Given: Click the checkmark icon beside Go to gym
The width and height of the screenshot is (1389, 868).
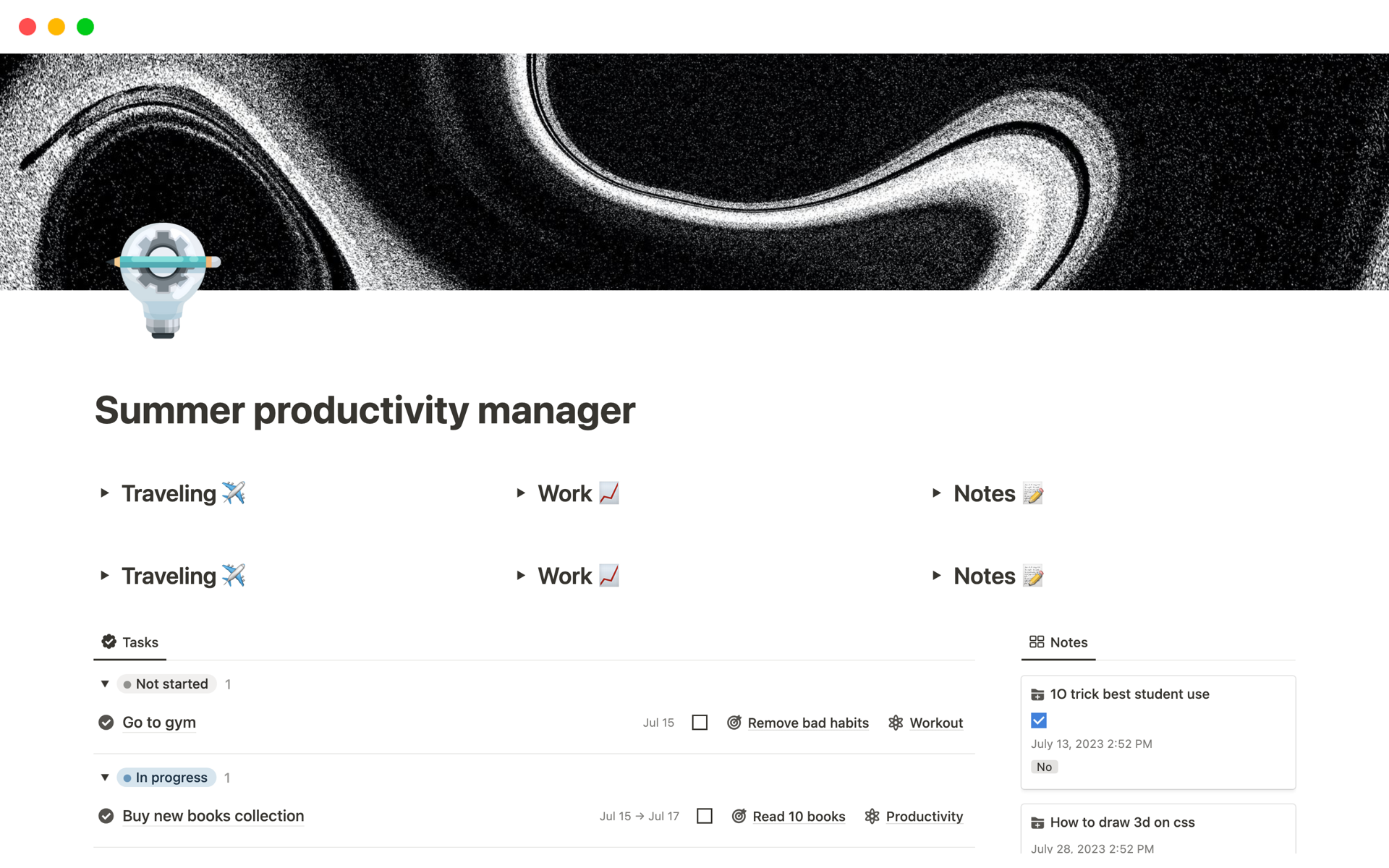Looking at the screenshot, I should pos(106,723).
